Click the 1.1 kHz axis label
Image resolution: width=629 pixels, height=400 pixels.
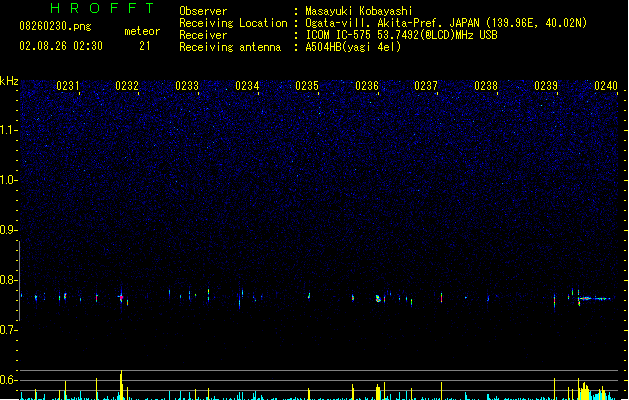click(x=8, y=130)
